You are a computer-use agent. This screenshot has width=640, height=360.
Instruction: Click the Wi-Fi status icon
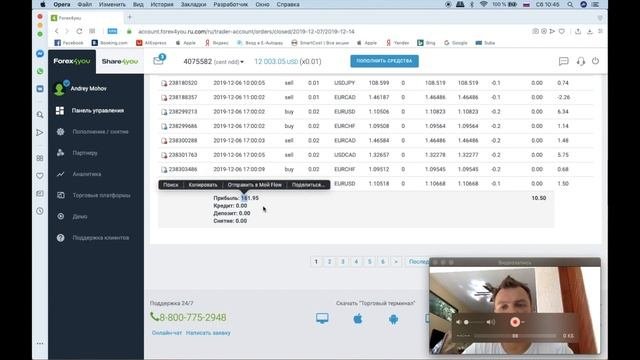(484, 4)
